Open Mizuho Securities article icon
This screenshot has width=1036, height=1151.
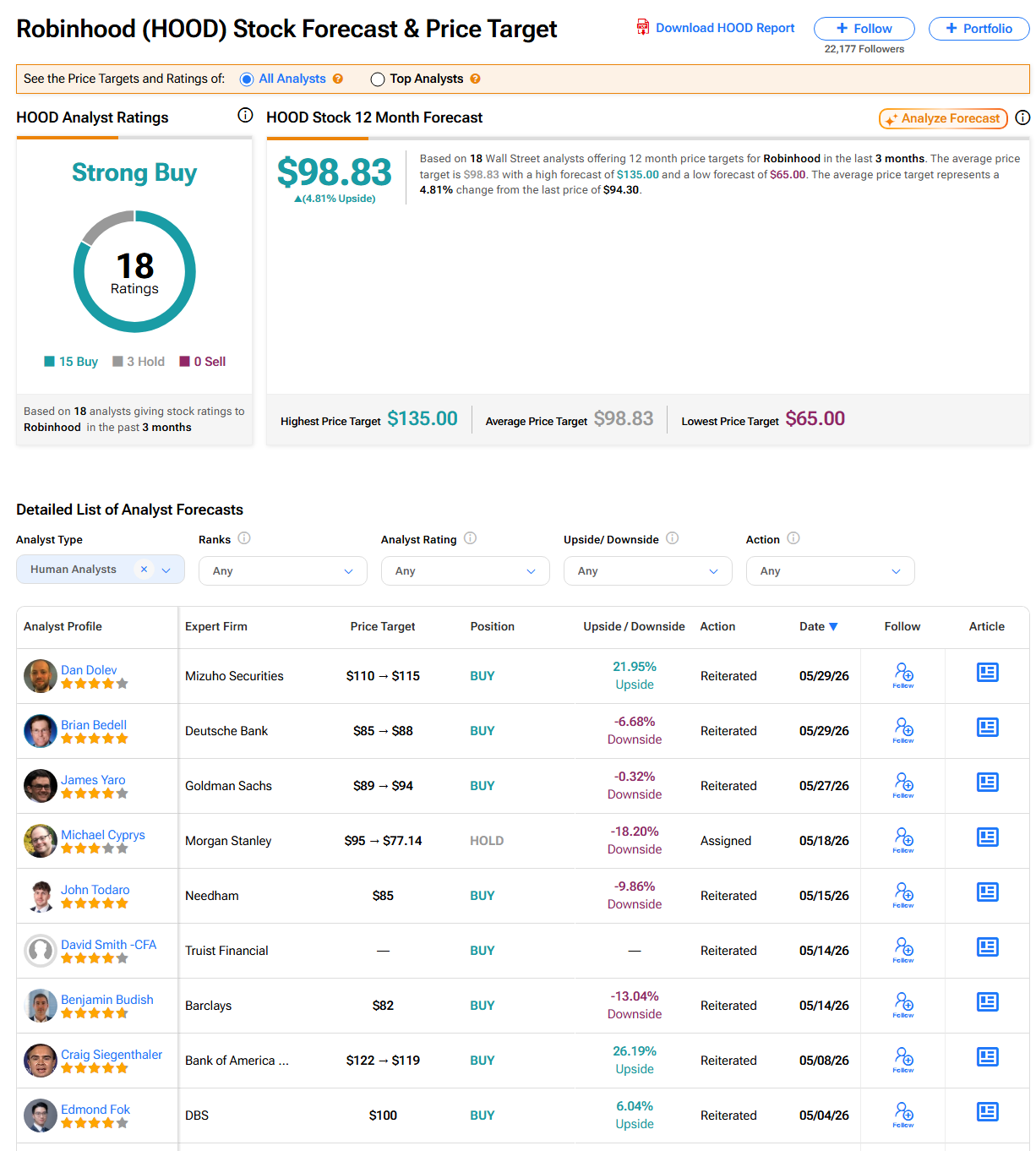(988, 673)
